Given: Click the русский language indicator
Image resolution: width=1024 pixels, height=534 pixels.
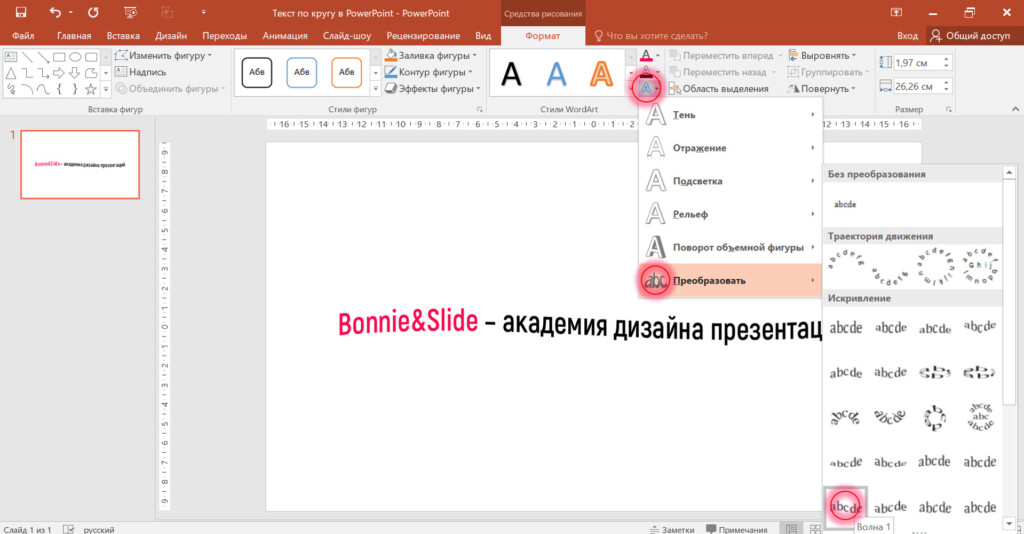Looking at the screenshot, I should pos(99,529).
